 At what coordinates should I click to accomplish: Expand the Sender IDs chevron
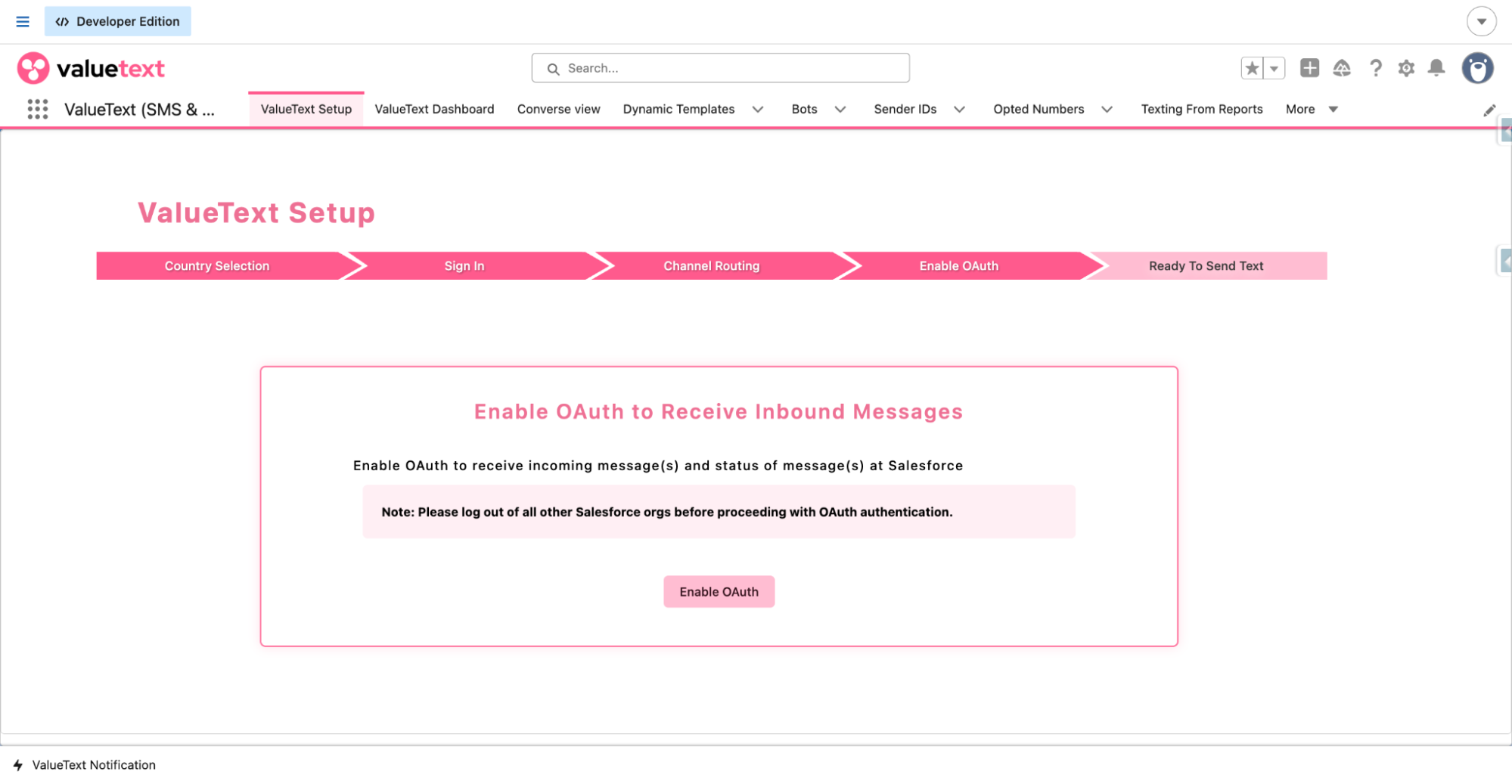[959, 109]
